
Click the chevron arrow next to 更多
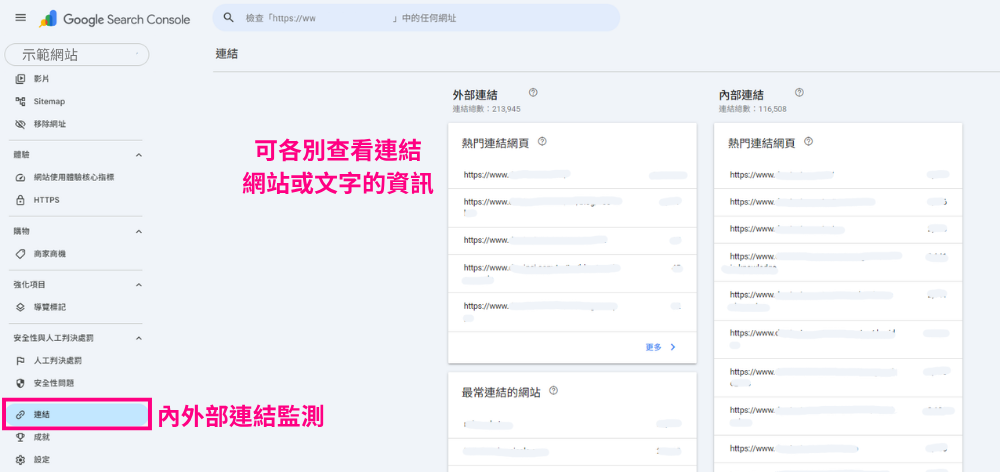(x=673, y=347)
